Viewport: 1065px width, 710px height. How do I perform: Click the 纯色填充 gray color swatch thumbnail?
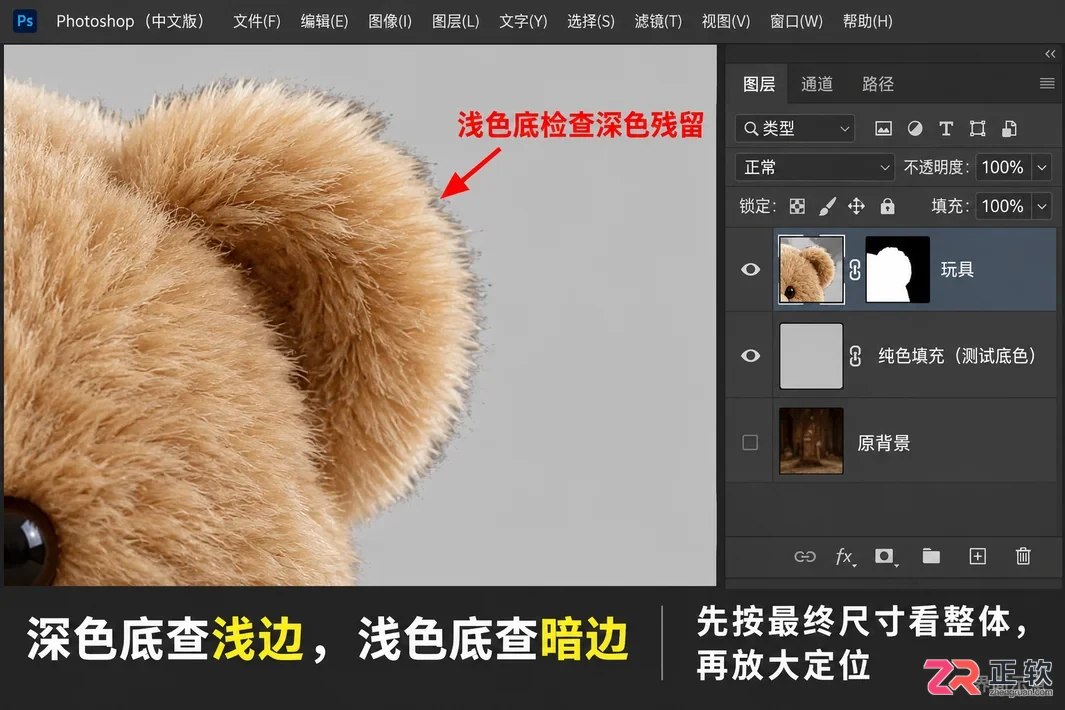811,356
